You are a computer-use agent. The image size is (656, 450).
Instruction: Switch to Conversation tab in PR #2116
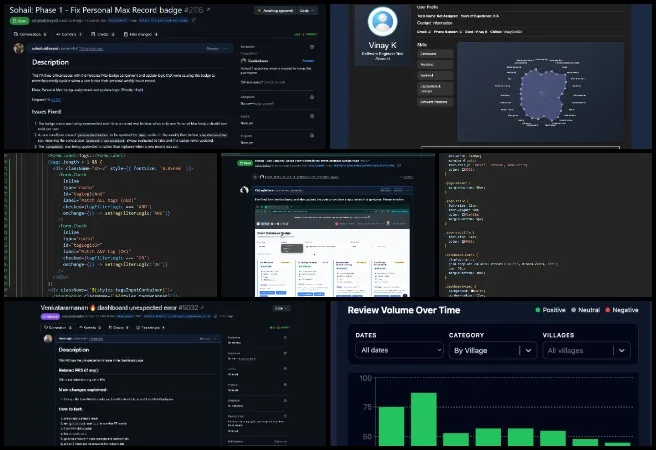pyautogui.click(x=30, y=34)
